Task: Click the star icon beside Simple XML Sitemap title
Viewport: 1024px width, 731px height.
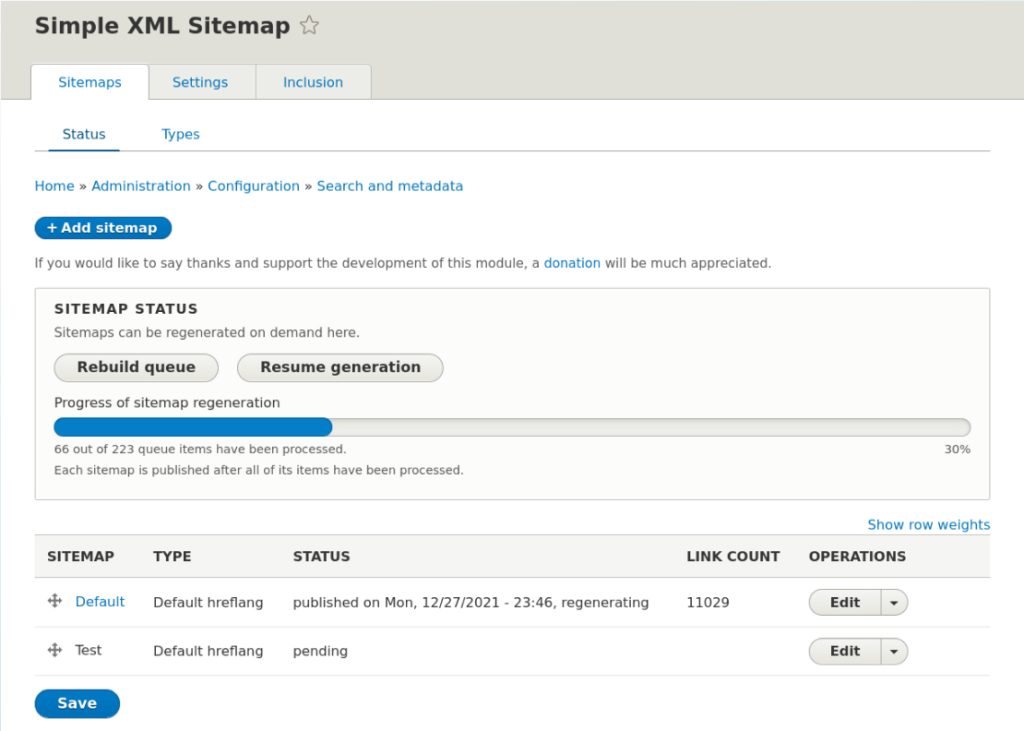Action: (x=309, y=25)
